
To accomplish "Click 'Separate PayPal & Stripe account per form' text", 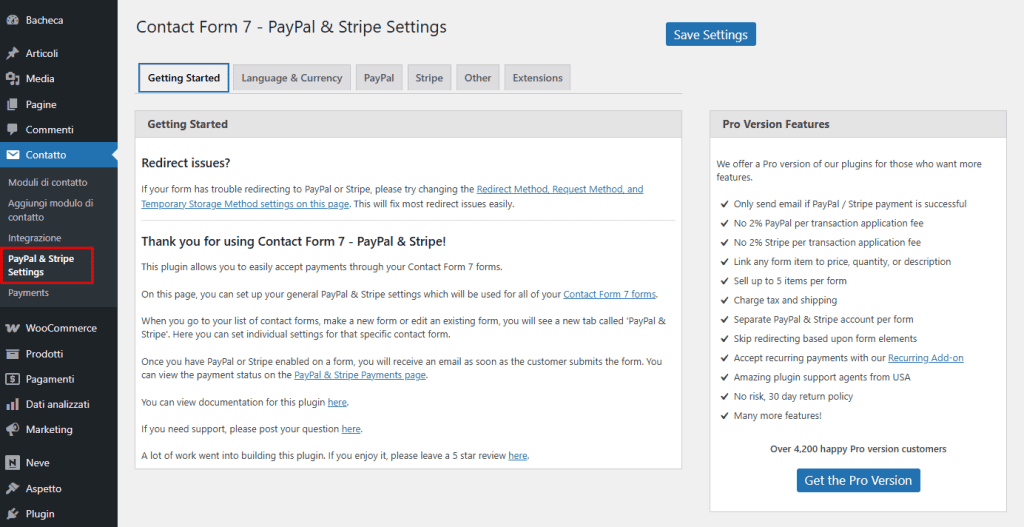I will pos(824,319).
